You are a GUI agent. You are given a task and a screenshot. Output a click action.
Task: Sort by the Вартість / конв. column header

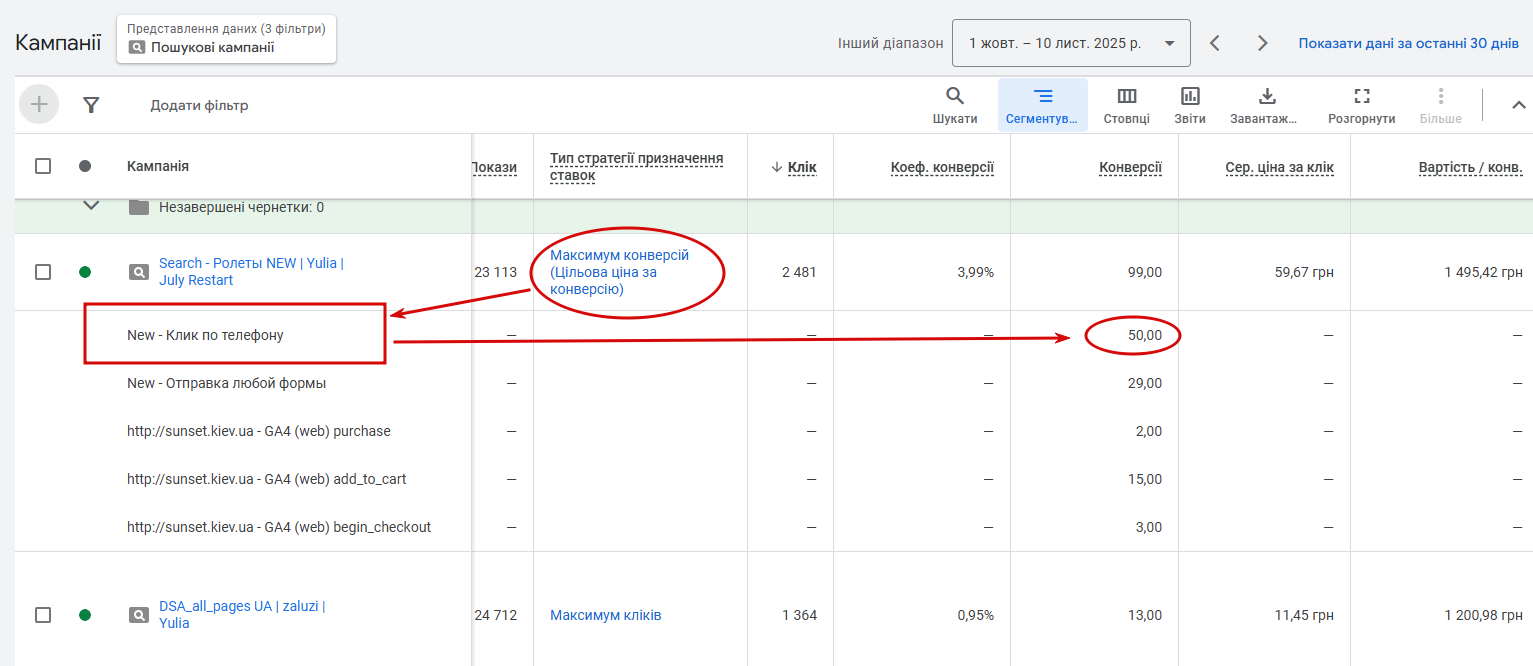click(1470, 167)
